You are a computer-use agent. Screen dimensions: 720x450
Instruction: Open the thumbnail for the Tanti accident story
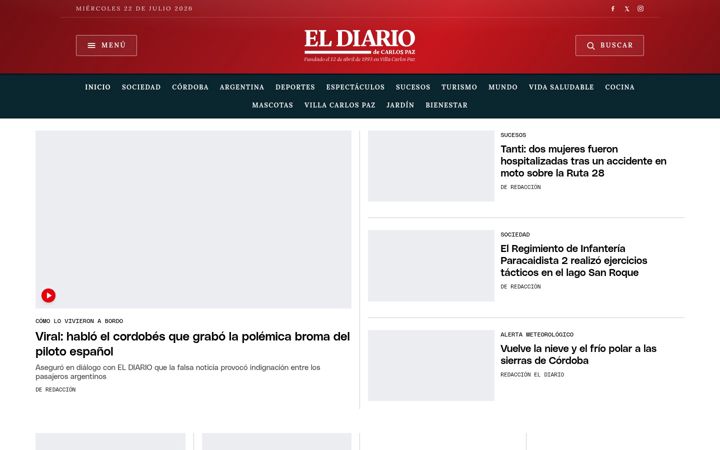431,166
